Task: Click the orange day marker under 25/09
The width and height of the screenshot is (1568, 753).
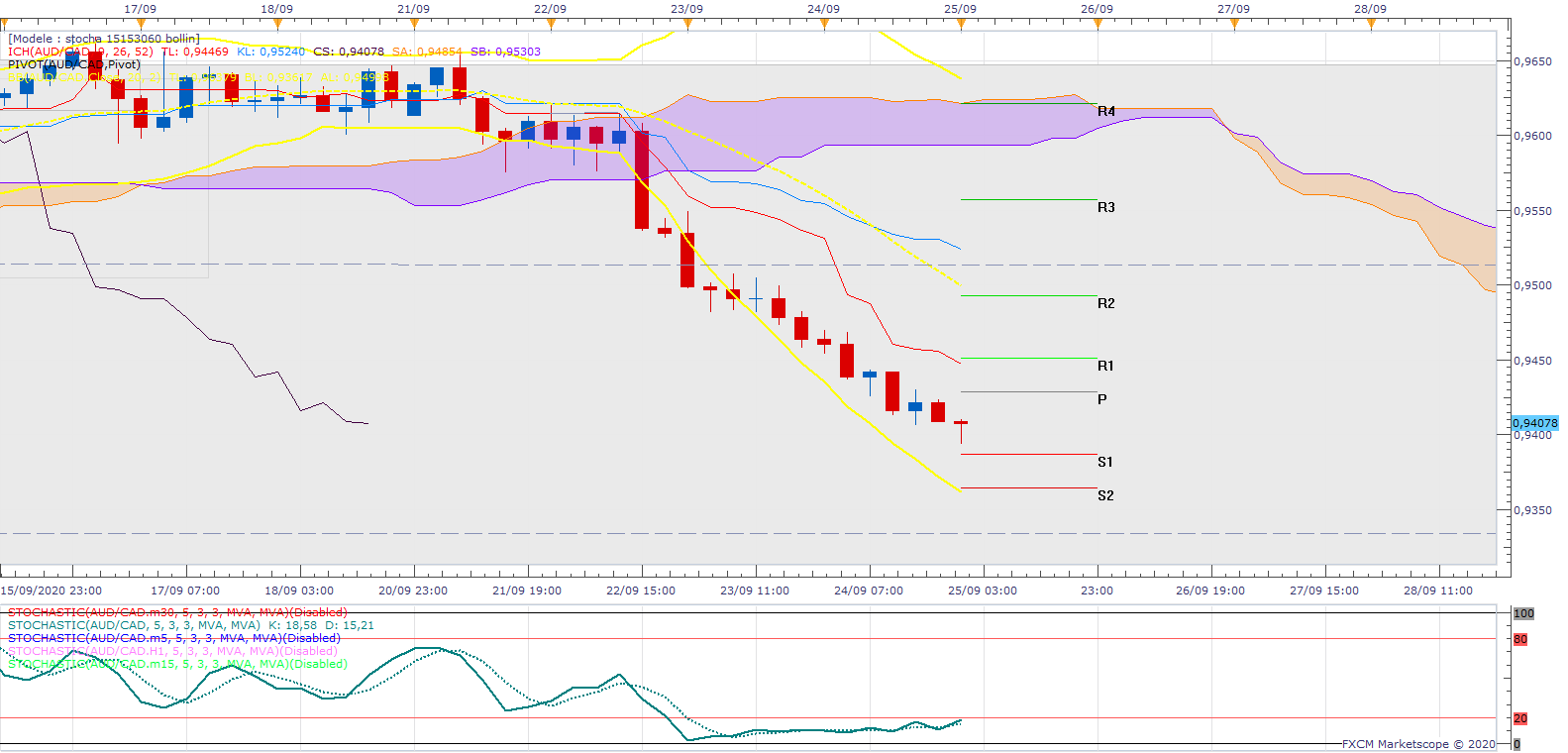Action: point(961,25)
